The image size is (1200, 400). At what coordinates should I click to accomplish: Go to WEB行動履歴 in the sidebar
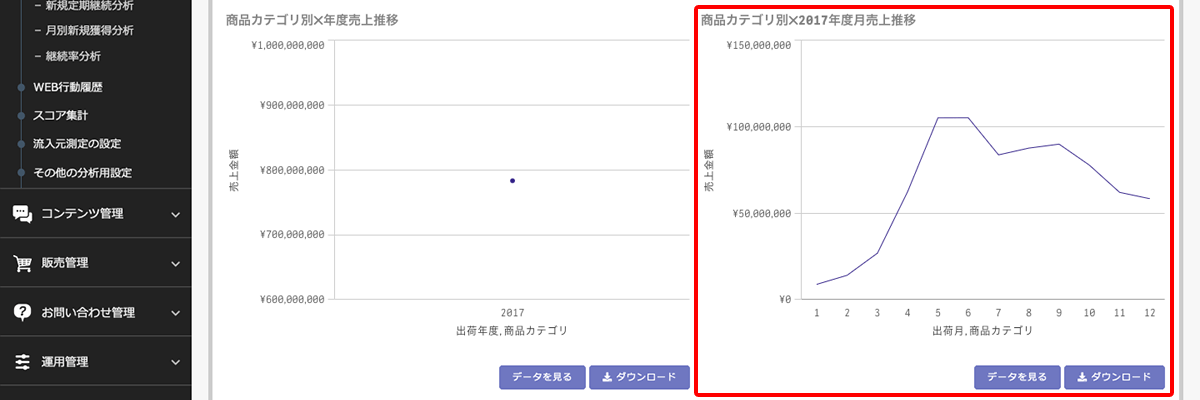[68, 87]
